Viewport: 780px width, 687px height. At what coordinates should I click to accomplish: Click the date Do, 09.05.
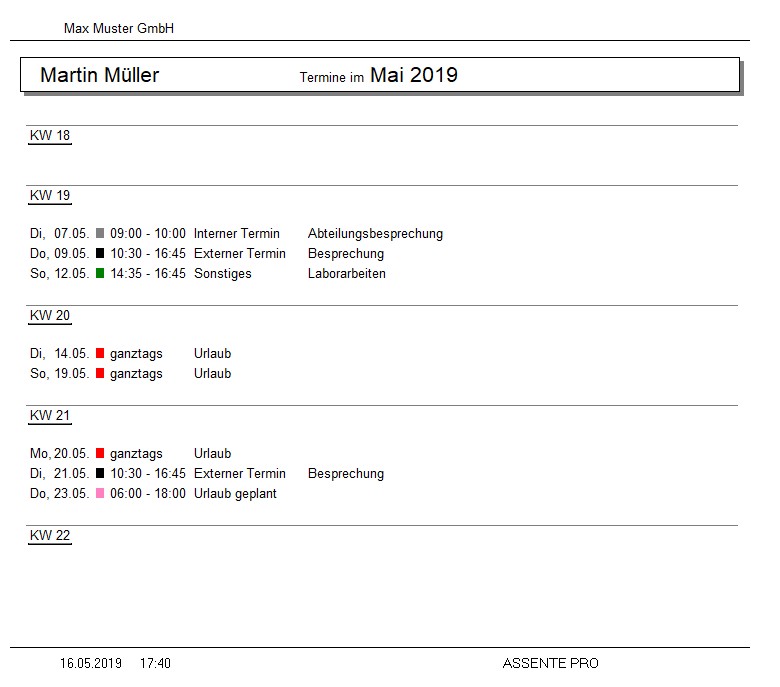(x=60, y=254)
